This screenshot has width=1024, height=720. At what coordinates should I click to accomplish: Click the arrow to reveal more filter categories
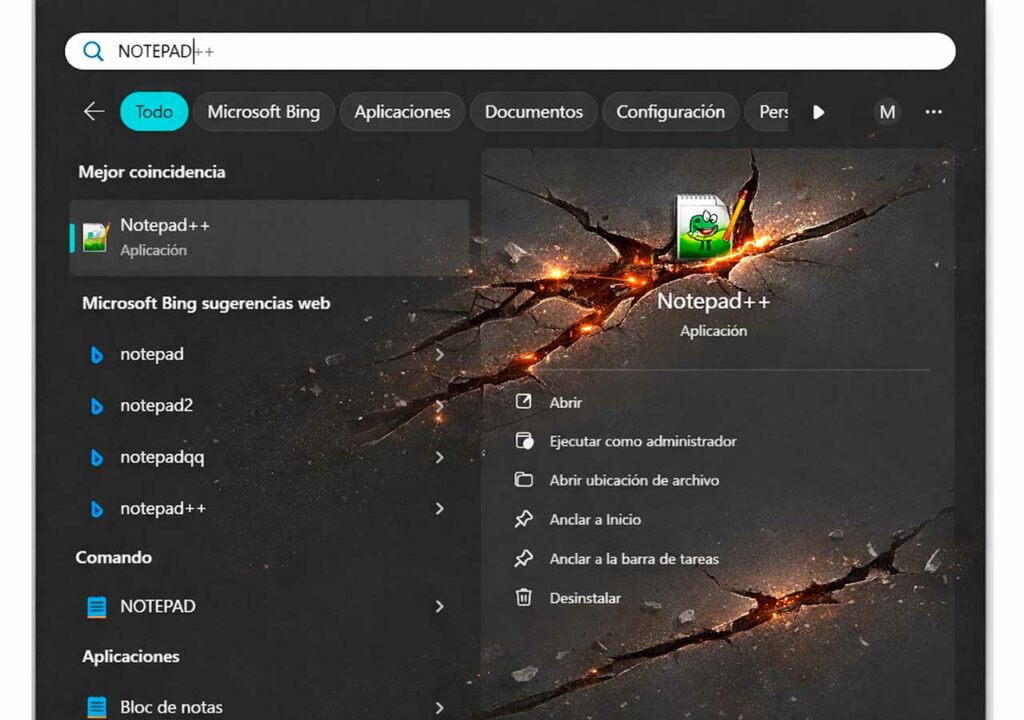pyautogui.click(x=819, y=112)
